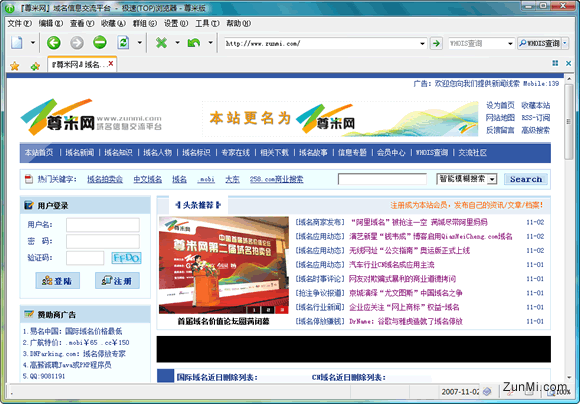Click the site keyword search input box

(382, 179)
